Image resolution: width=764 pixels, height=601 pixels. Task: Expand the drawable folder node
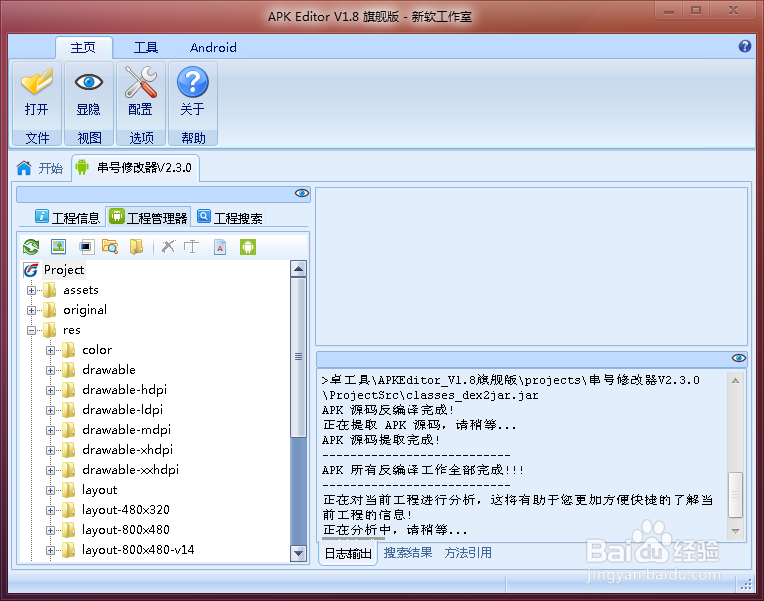tap(50, 370)
